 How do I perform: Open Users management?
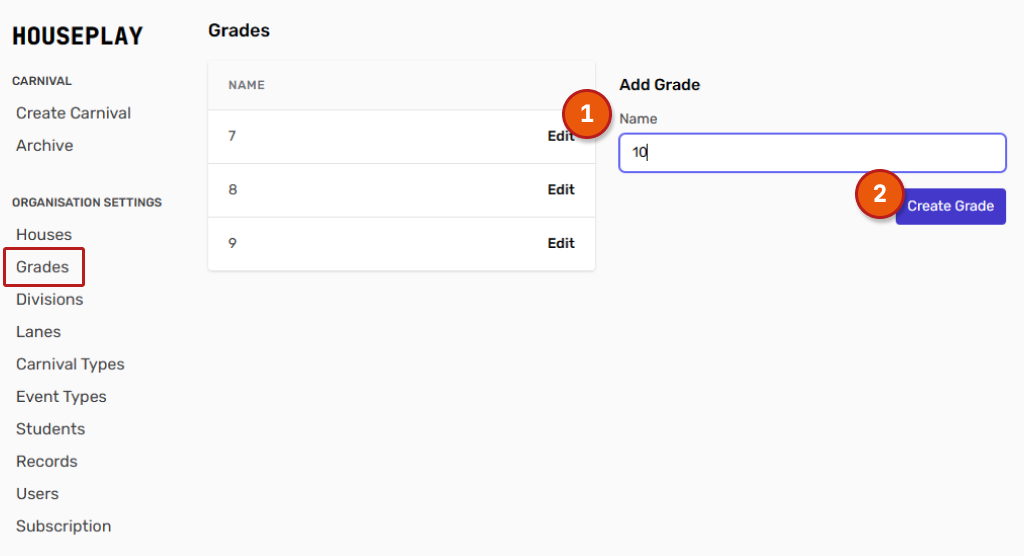(x=37, y=493)
